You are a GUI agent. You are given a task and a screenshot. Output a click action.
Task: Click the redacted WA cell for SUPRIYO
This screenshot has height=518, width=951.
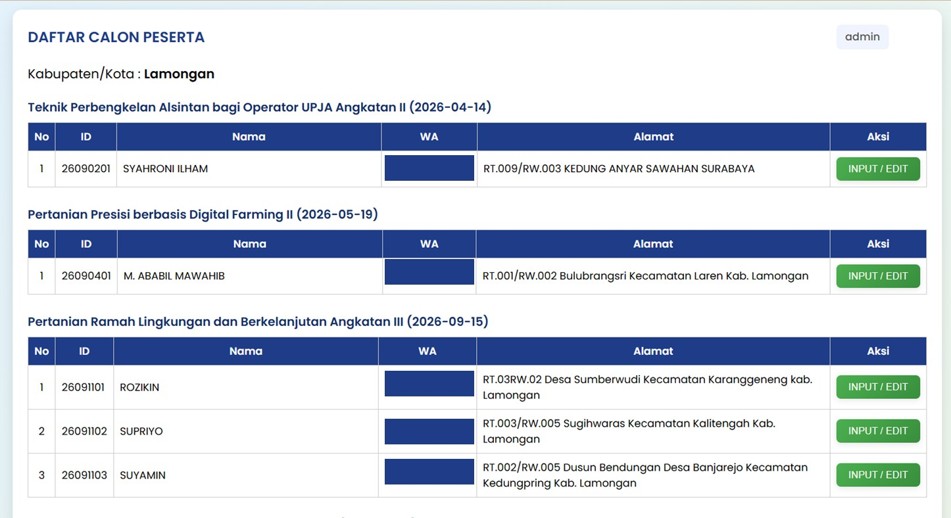coord(429,431)
